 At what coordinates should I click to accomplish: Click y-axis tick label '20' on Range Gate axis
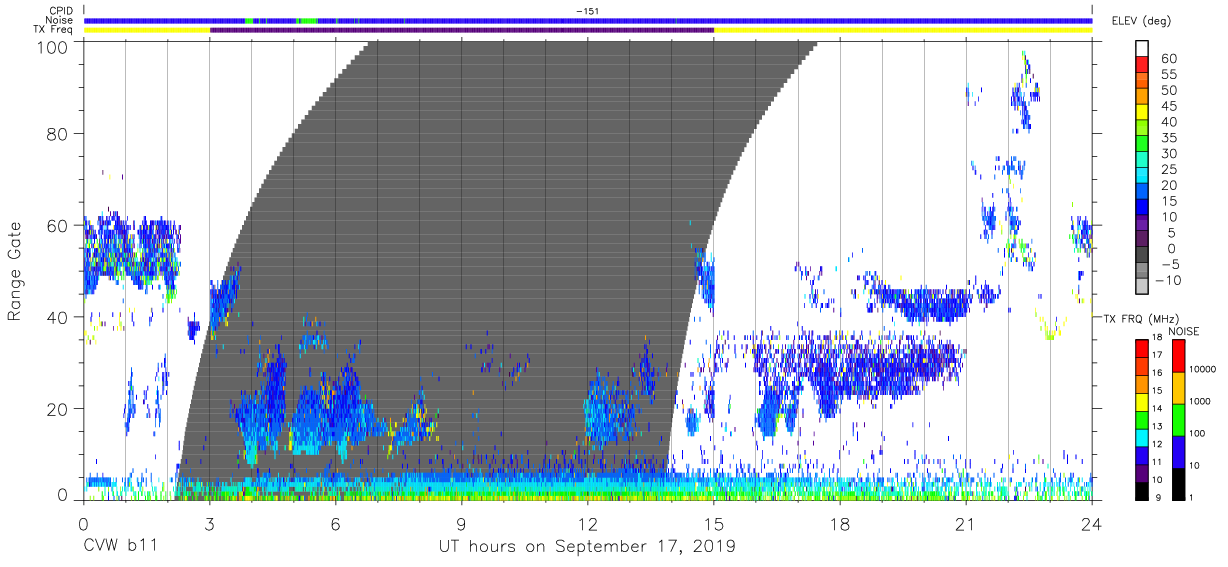[x=58, y=409]
